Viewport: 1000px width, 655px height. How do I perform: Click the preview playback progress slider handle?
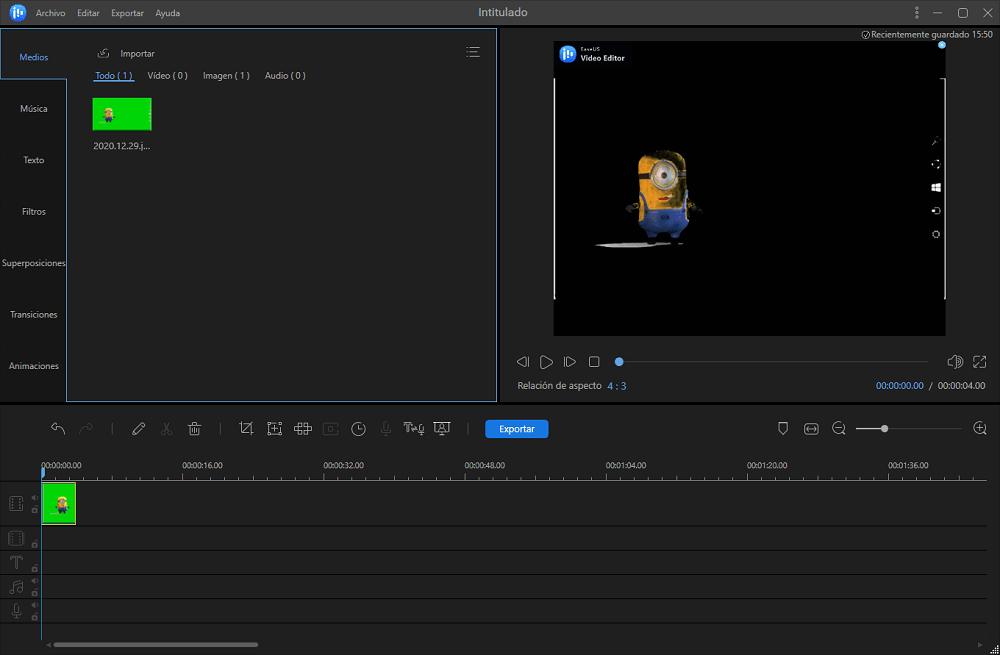tap(619, 362)
